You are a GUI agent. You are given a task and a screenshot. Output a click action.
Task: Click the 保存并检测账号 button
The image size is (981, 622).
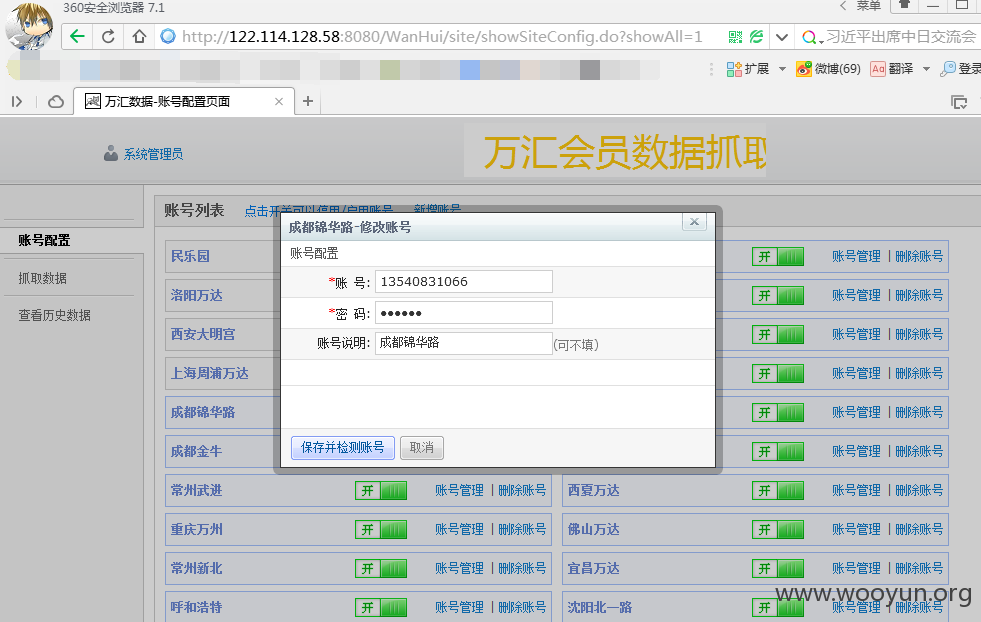(x=343, y=447)
